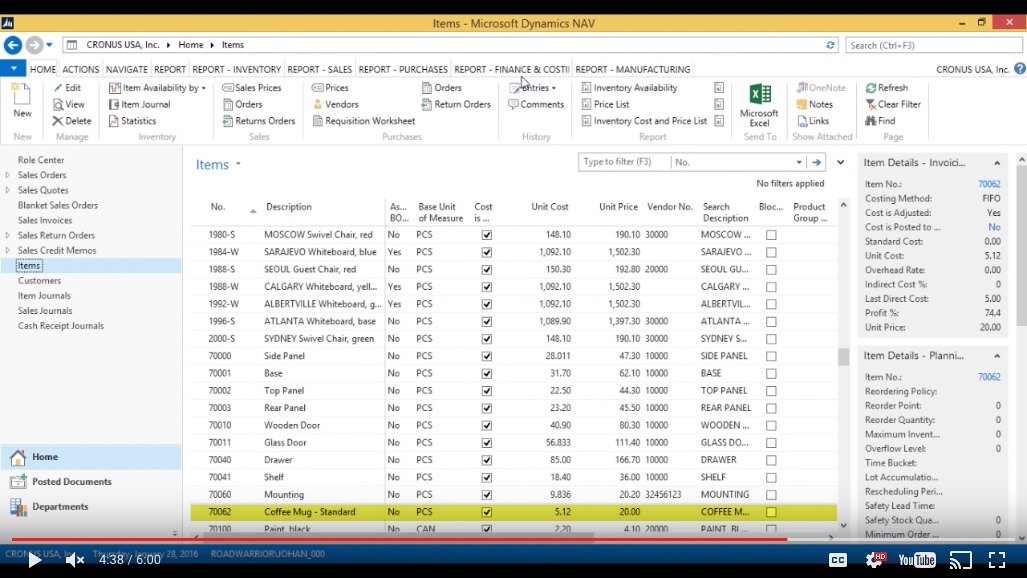Click the Search (Ctrl+F3) box
This screenshot has height=578, width=1027.
coord(934,45)
